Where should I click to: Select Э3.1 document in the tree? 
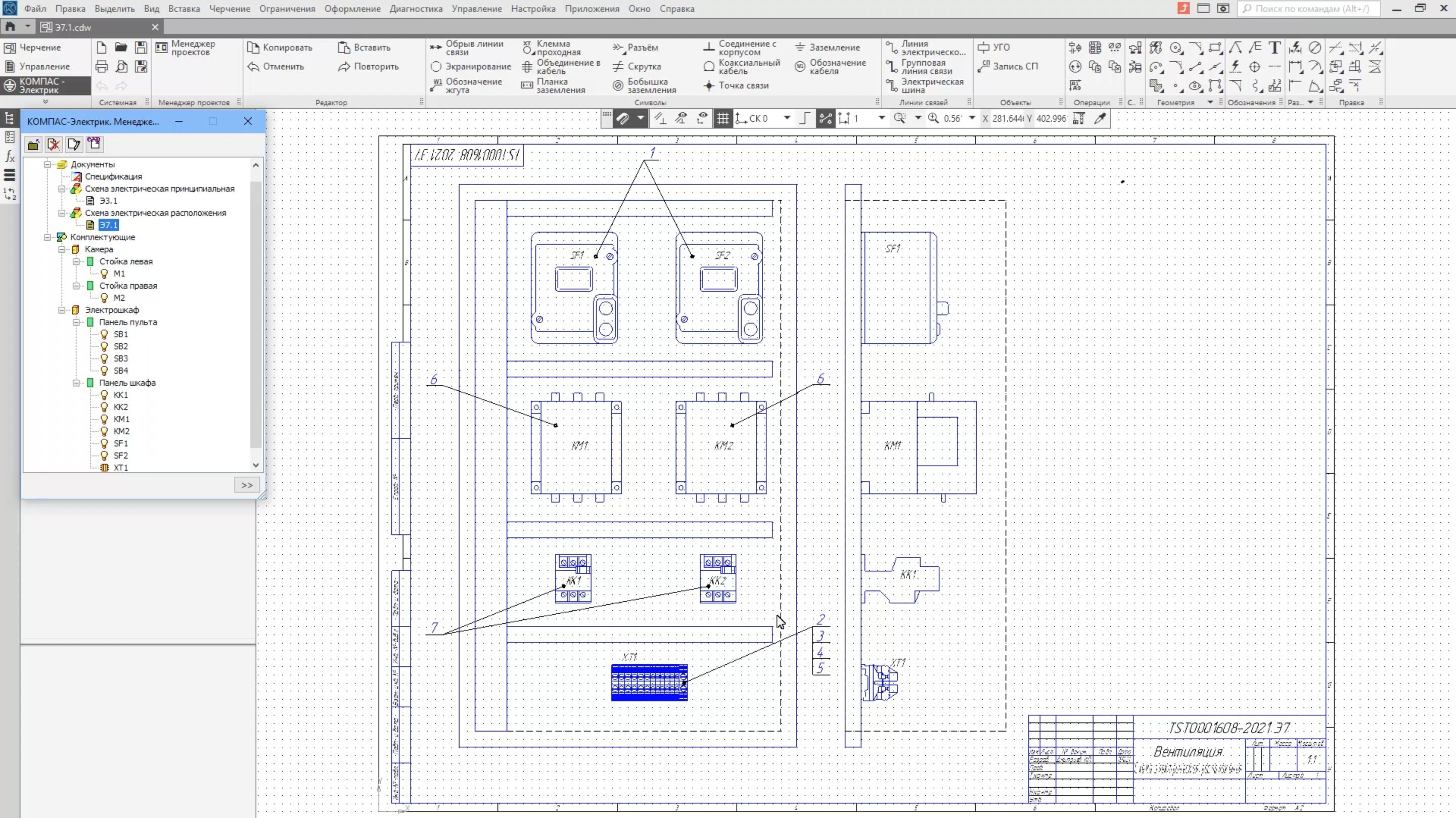point(109,201)
